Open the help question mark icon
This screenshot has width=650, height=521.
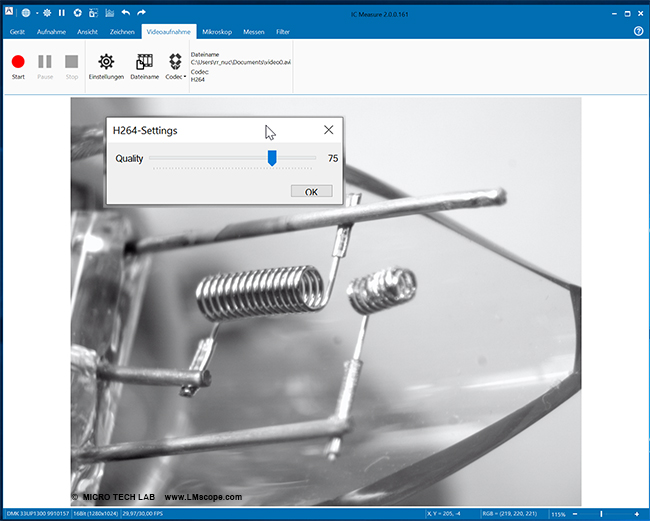pos(638,31)
